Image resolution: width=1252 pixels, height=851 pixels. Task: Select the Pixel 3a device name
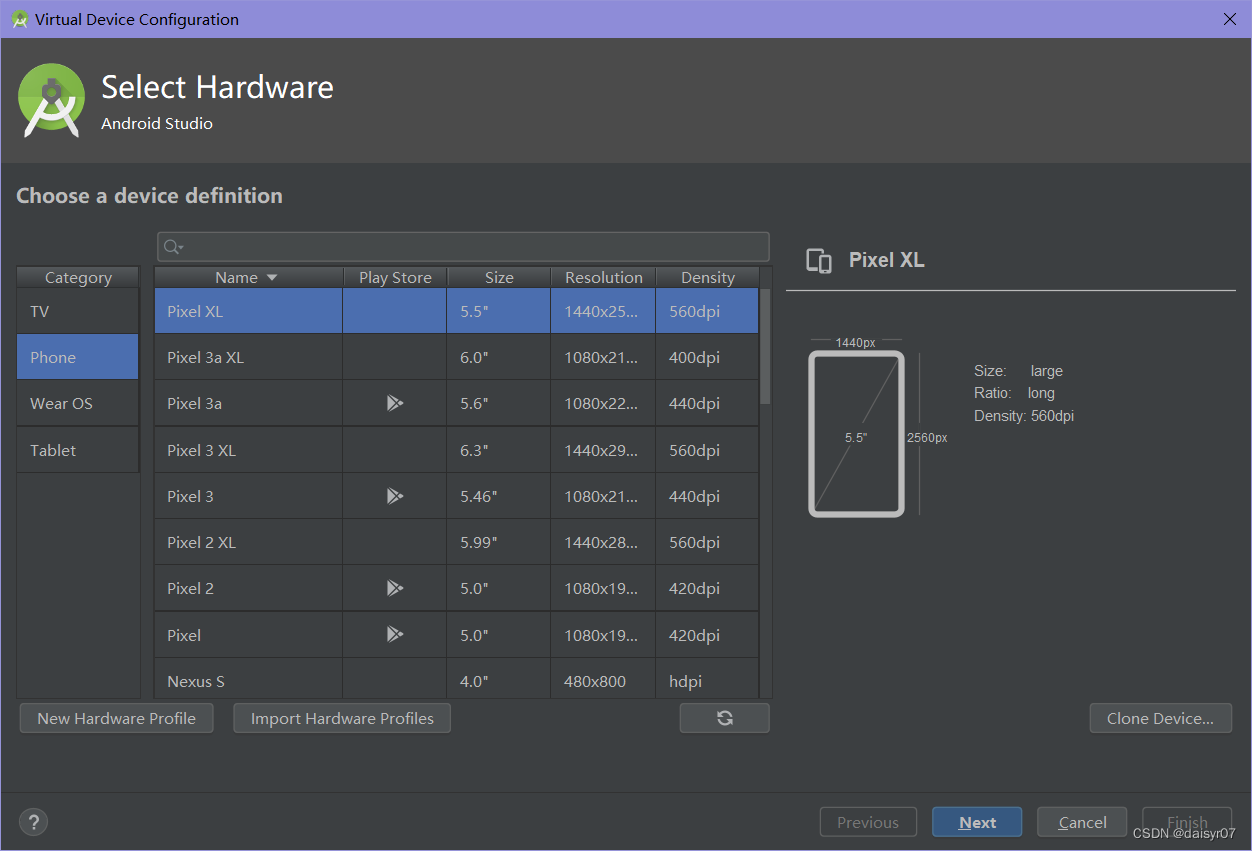click(194, 403)
